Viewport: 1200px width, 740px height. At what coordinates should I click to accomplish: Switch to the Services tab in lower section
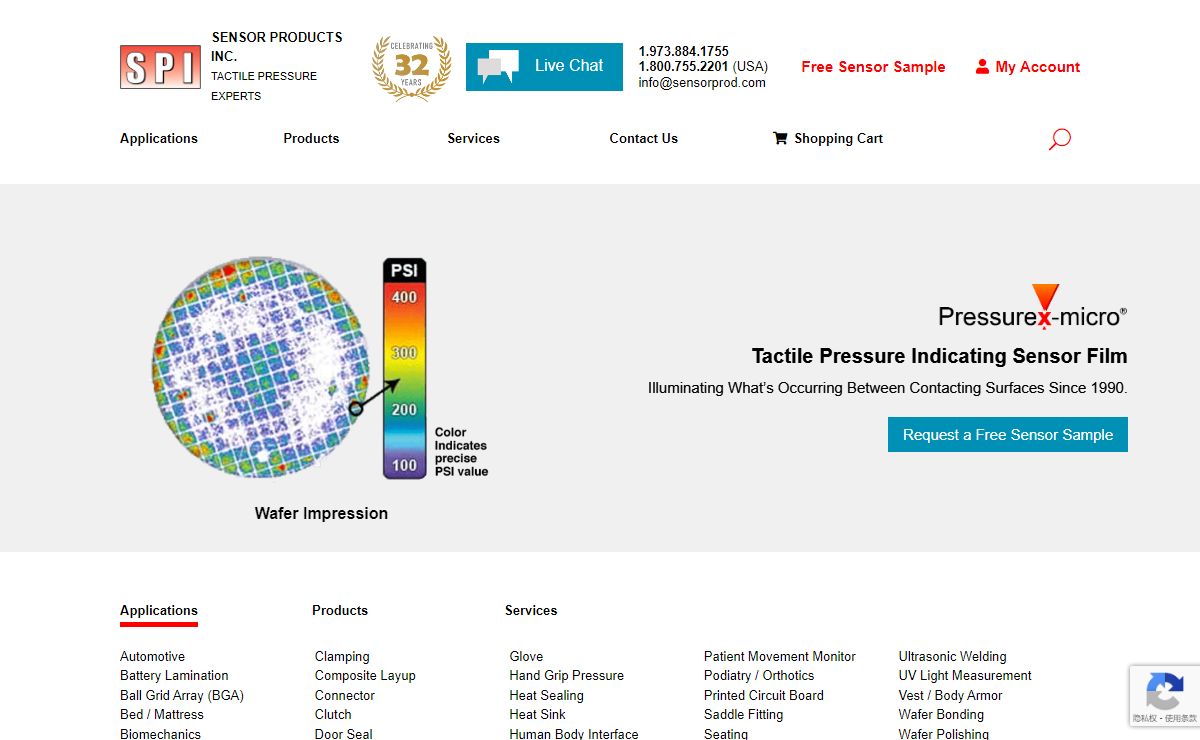(x=531, y=611)
